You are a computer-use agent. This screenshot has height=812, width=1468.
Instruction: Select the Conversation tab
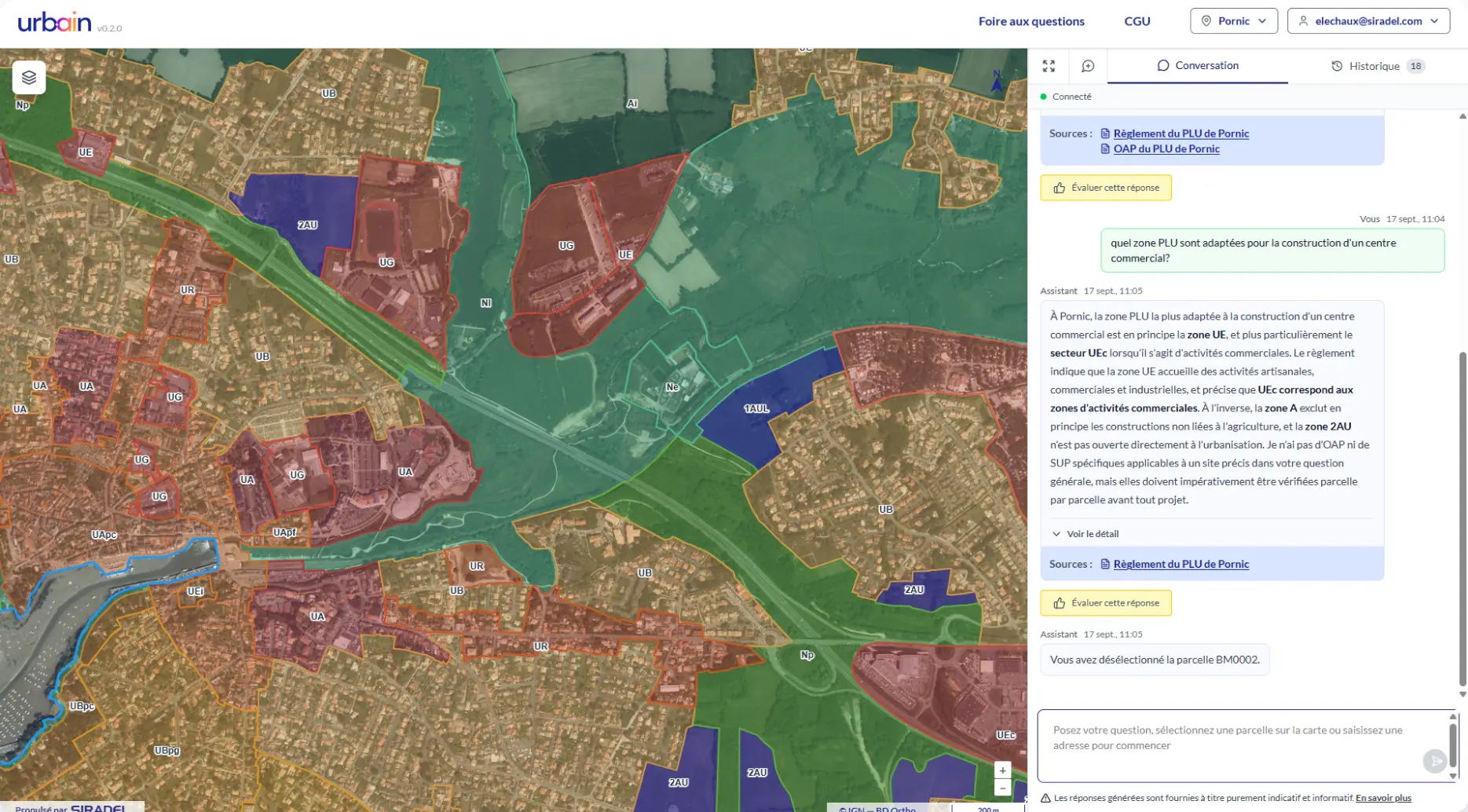click(1198, 66)
